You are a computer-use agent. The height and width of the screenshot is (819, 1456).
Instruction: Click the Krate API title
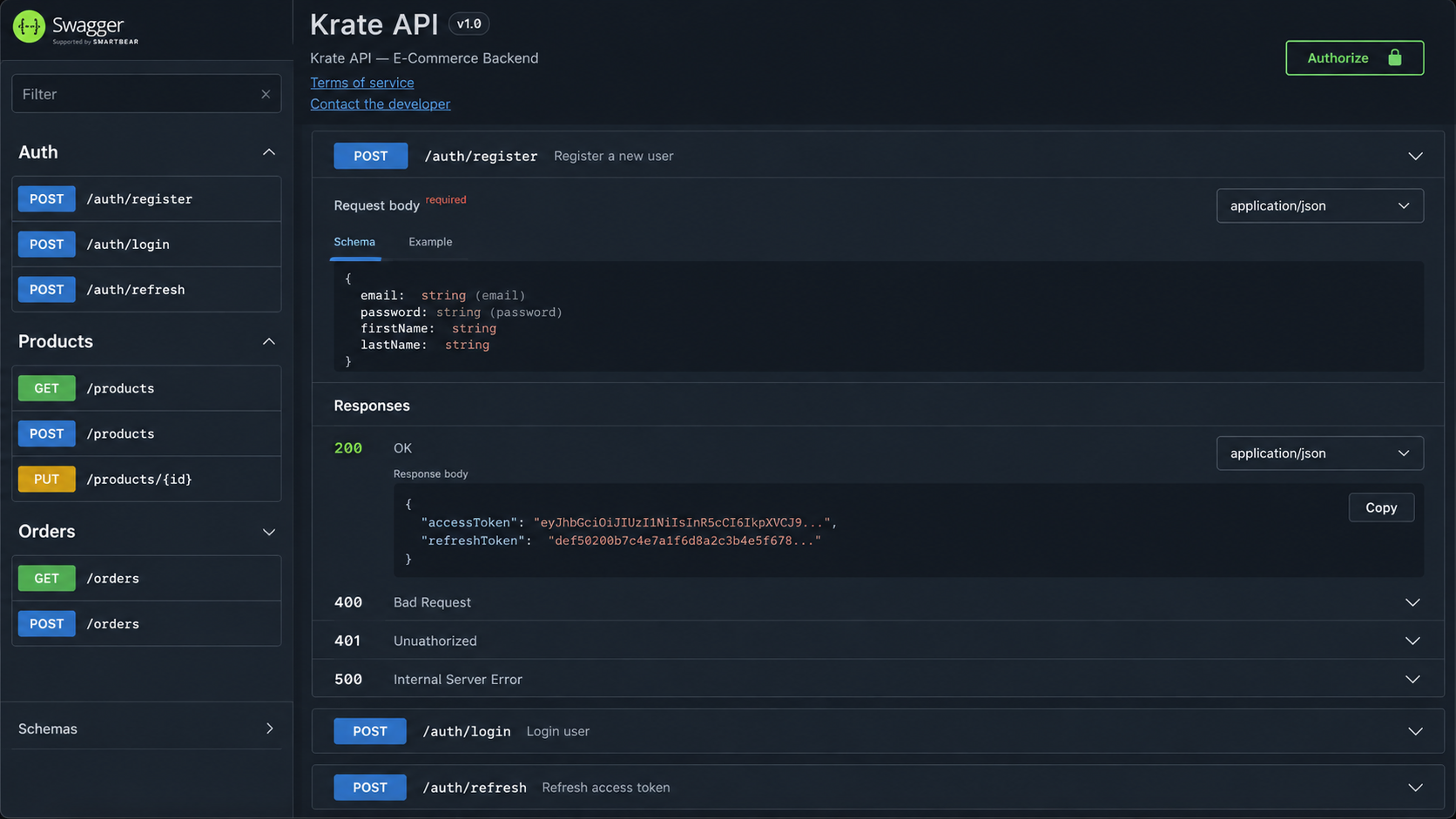[x=374, y=24]
